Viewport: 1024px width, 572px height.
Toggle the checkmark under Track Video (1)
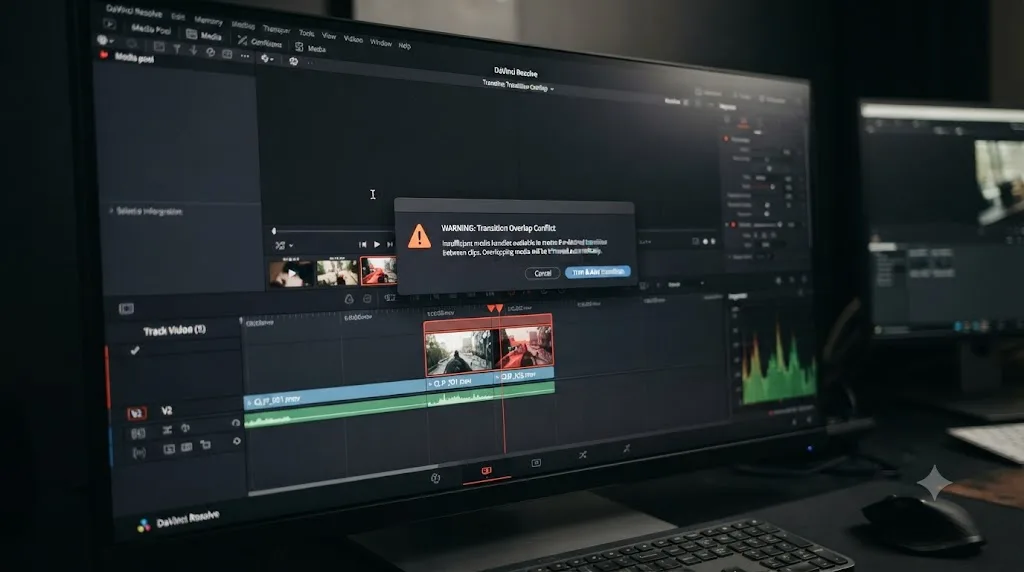pyautogui.click(x=135, y=351)
